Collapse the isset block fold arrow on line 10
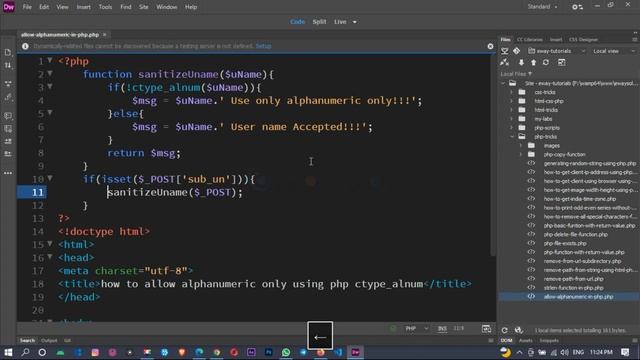640x360 pixels. [50, 178]
